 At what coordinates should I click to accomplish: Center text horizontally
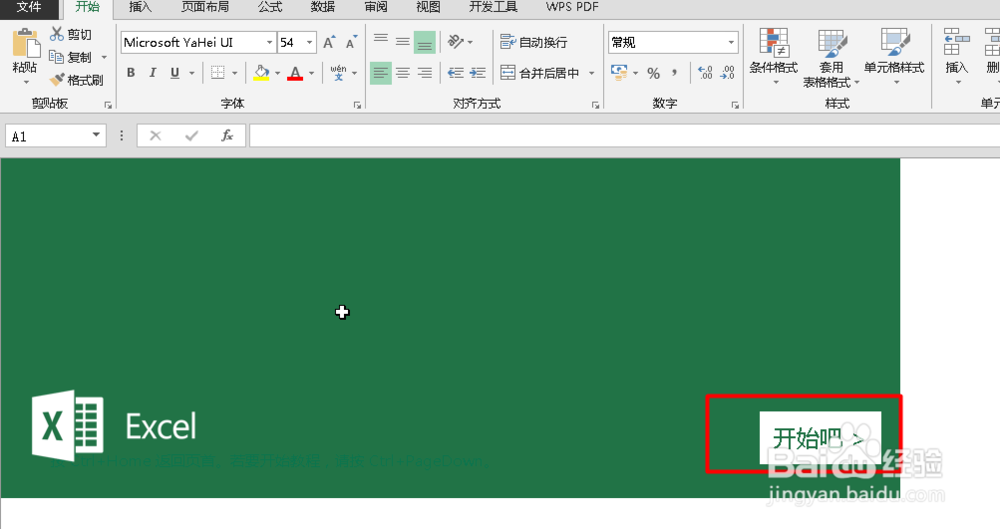402,73
